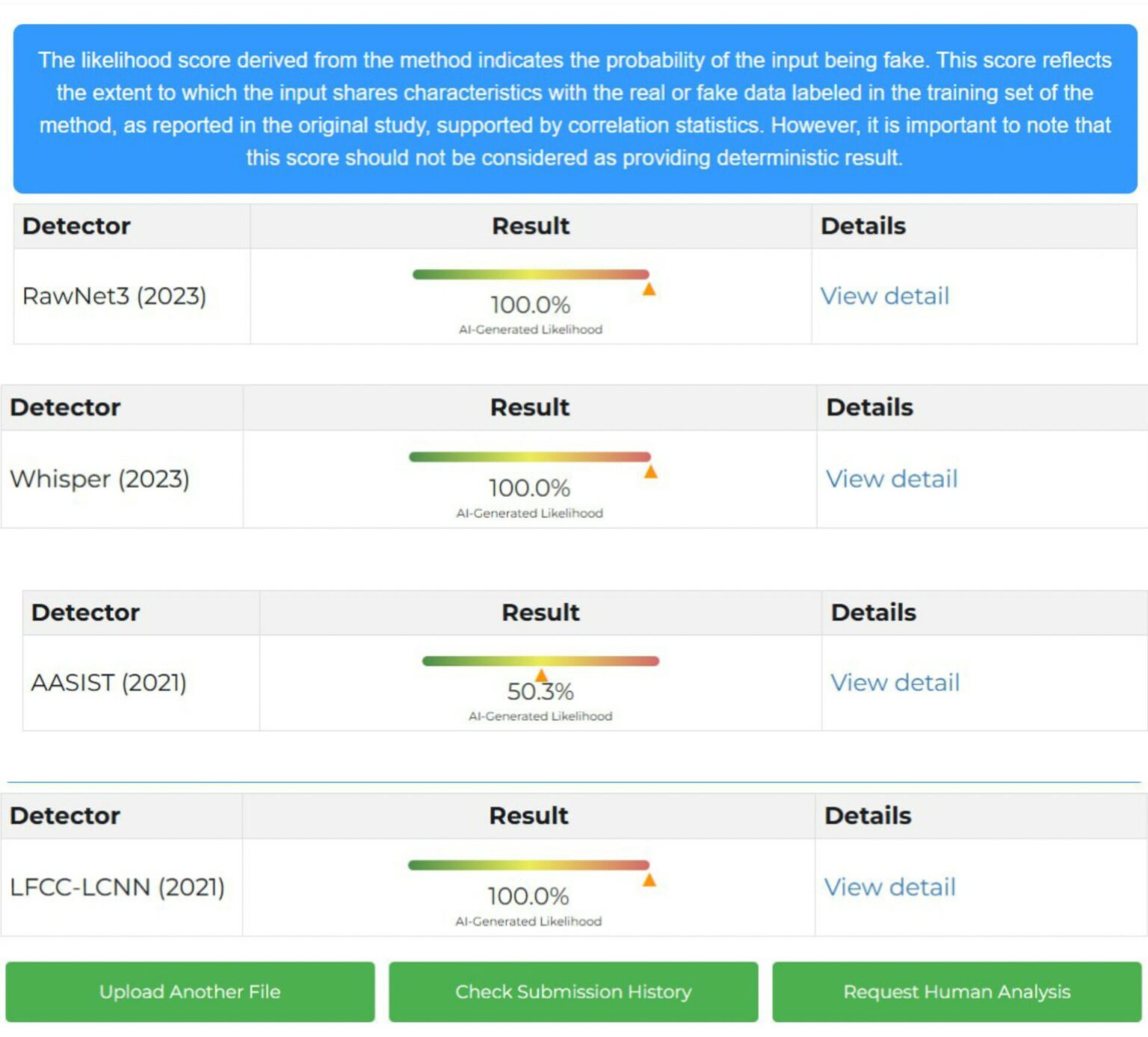
Task: Click the LFCC-LCNN orange triangle marker
Action: pos(649,880)
